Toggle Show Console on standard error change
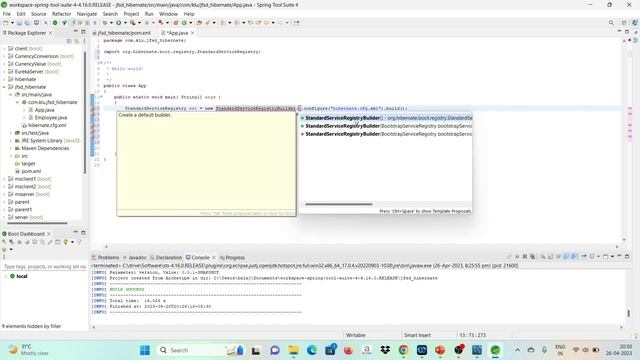 pos(573,256)
